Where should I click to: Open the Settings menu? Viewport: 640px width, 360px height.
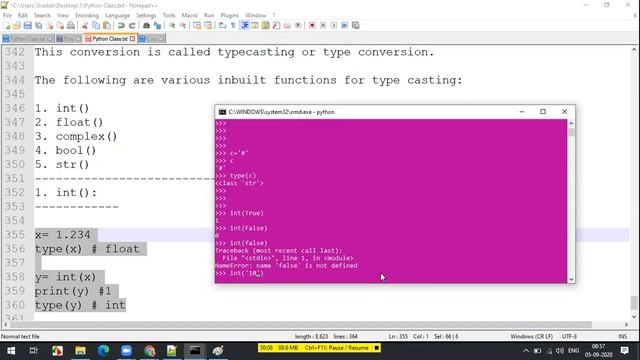pos(146,16)
